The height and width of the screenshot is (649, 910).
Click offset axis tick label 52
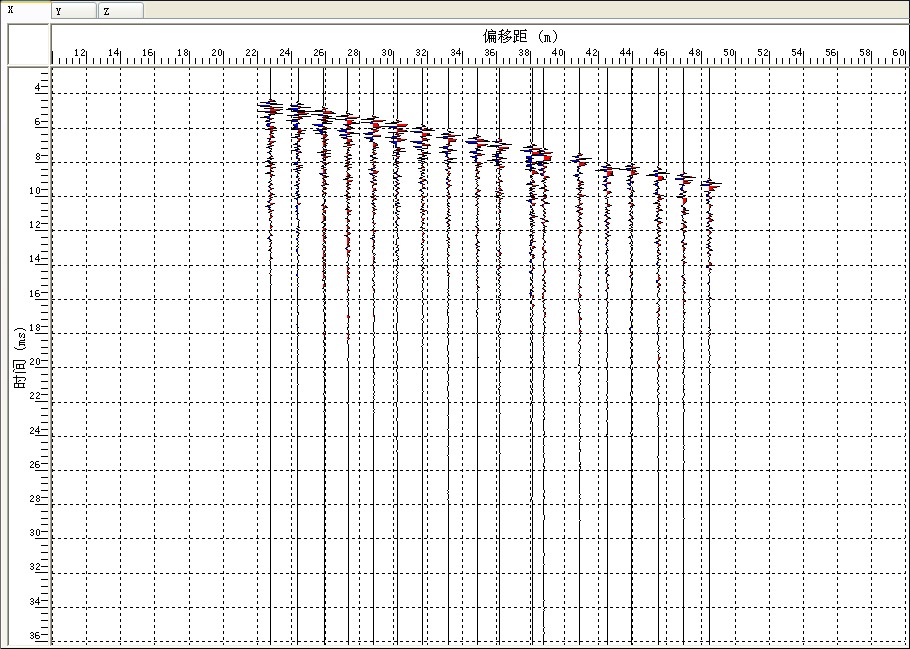(x=763, y=53)
